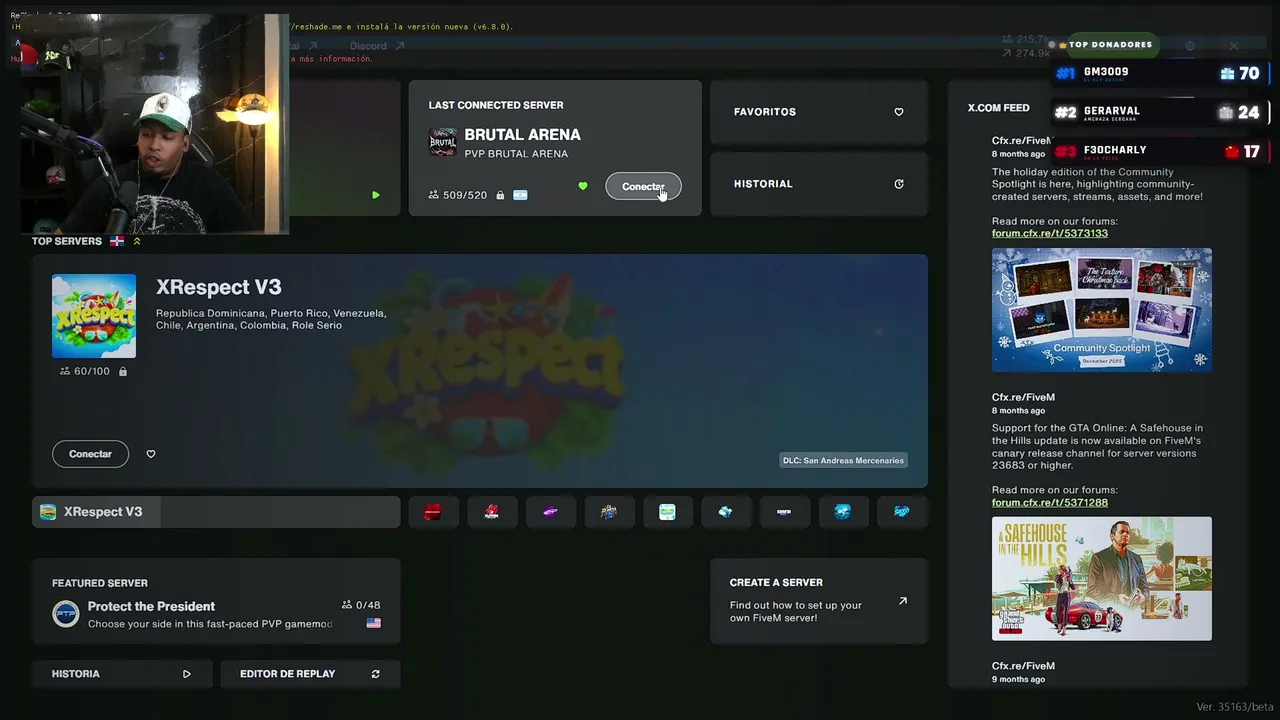The width and height of the screenshot is (1280, 720).
Task: Click the lock icon beside 509/520
Action: click(x=499, y=195)
